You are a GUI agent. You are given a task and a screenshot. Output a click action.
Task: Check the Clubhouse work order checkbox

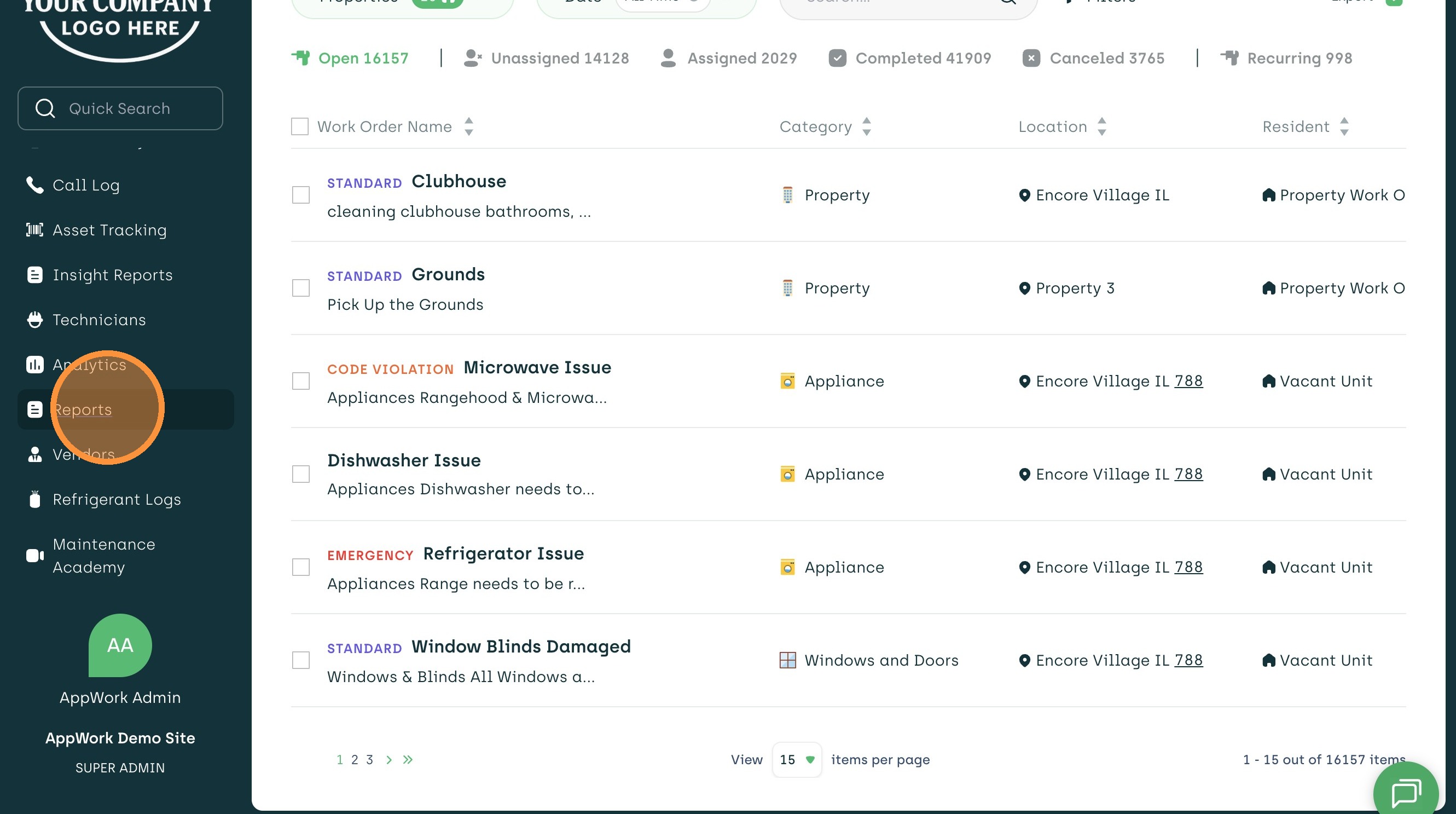(301, 195)
